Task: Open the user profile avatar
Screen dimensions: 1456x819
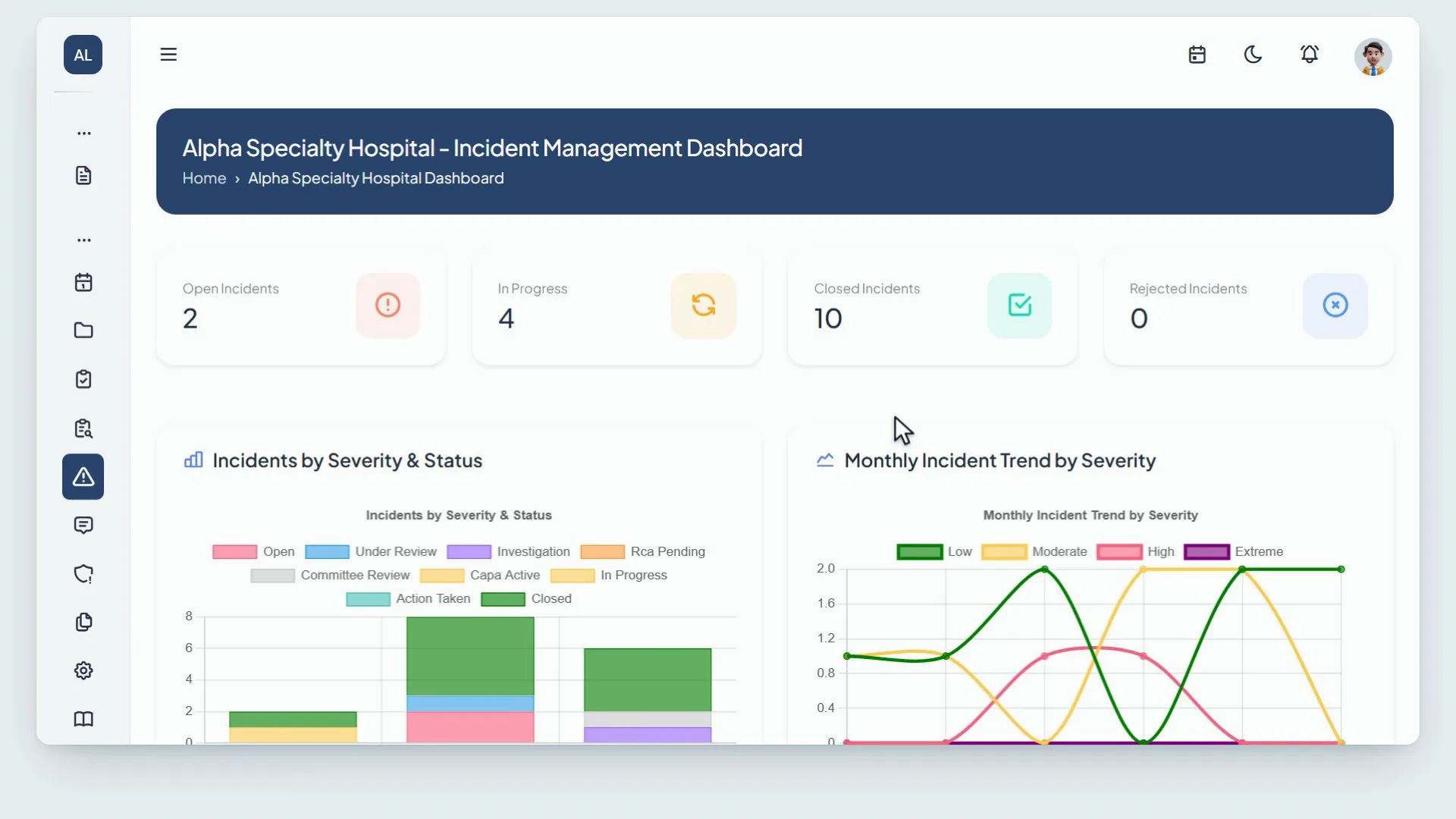Action: pos(1373,57)
